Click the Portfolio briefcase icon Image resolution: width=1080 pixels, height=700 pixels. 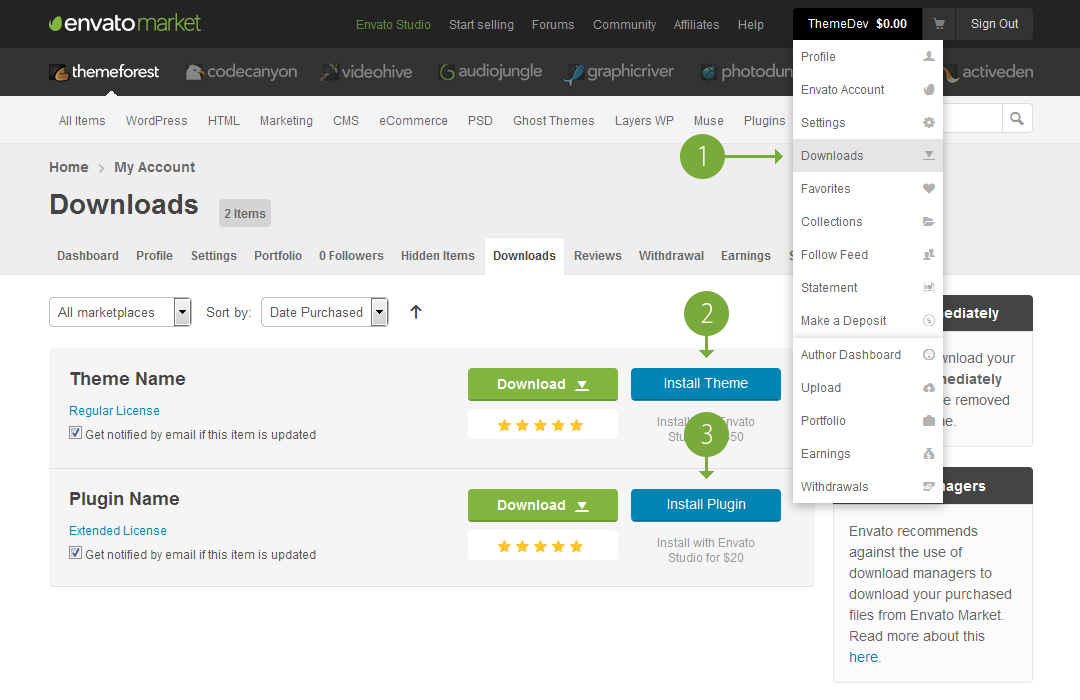(928, 421)
